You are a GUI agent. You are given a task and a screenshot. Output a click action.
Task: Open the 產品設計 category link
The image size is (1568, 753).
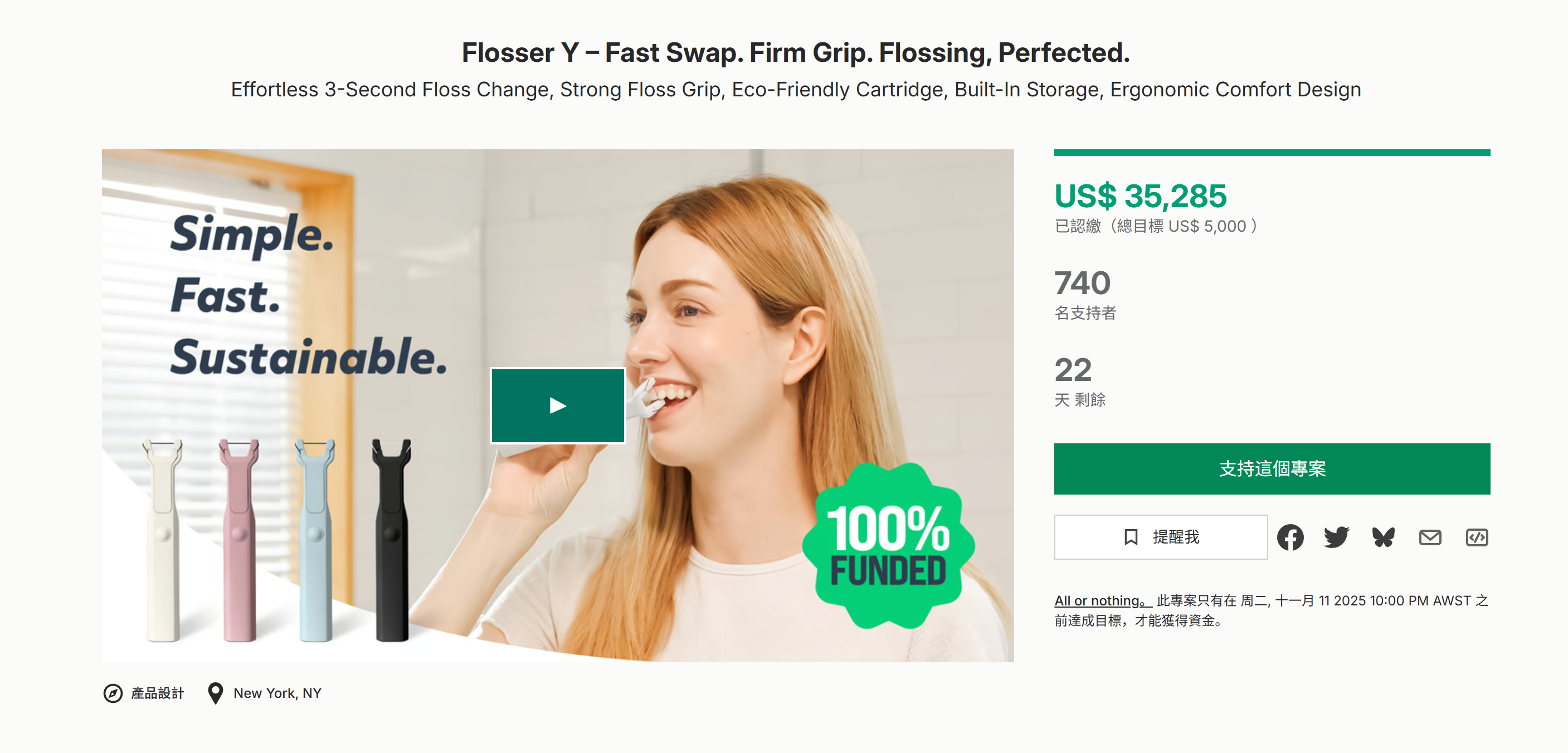pyautogui.click(x=157, y=693)
